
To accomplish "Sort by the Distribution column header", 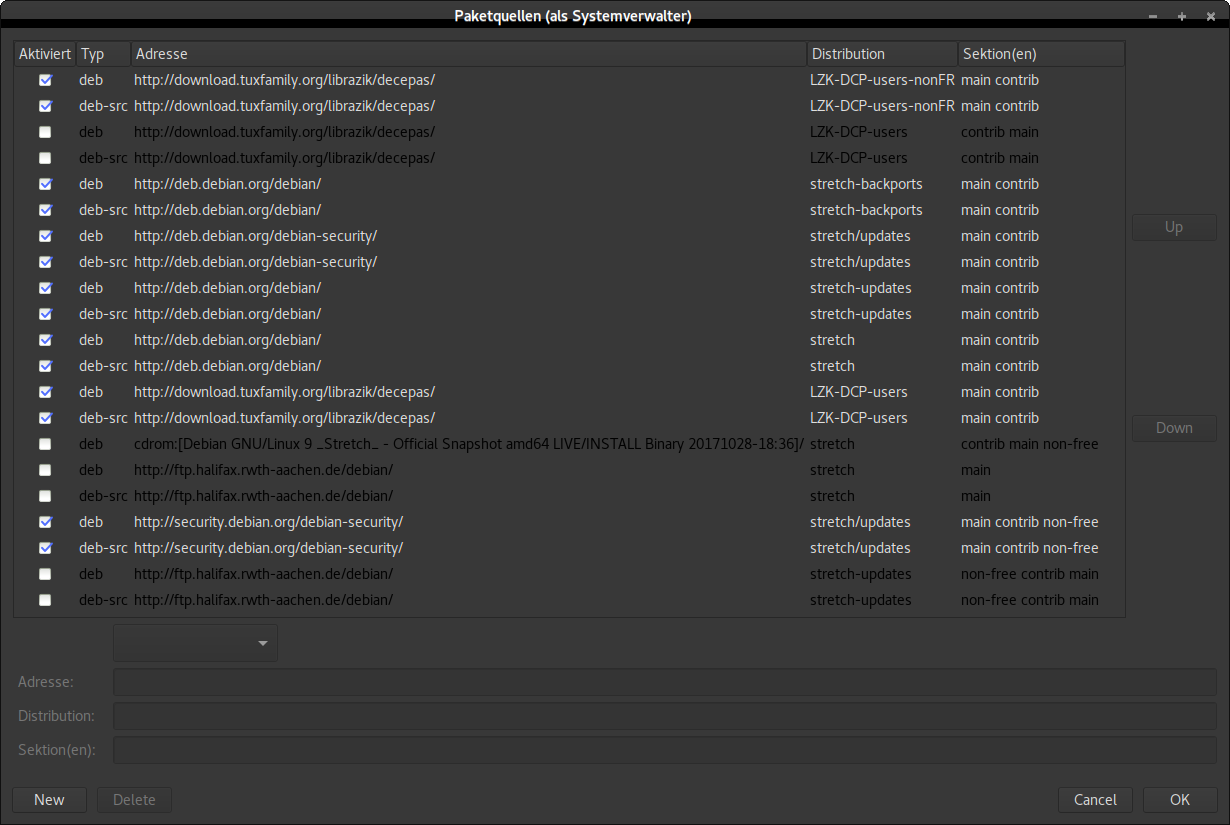I will pyautogui.click(x=882, y=54).
